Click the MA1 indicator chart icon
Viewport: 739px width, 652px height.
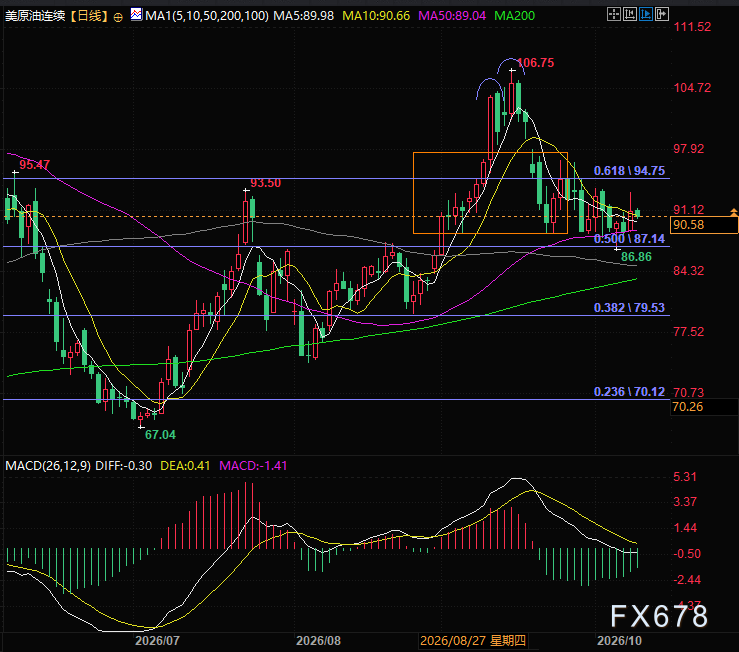(136, 15)
